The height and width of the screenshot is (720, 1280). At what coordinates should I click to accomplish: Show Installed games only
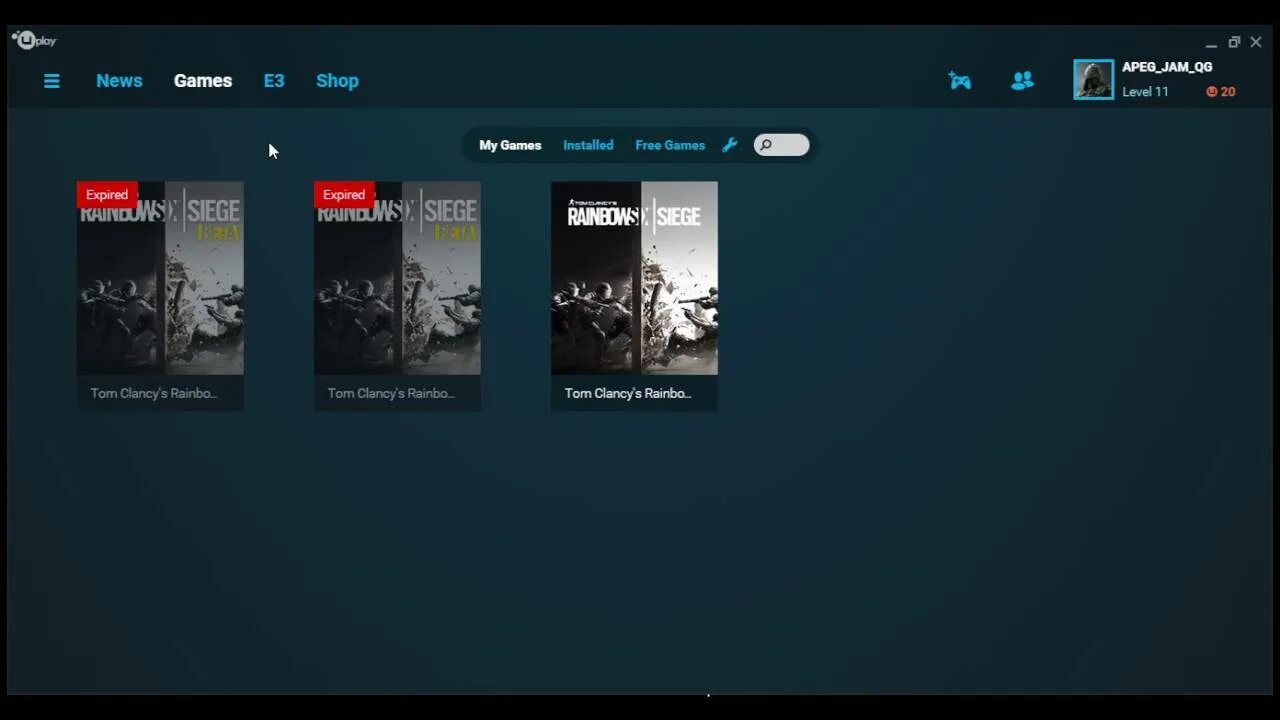(x=588, y=145)
